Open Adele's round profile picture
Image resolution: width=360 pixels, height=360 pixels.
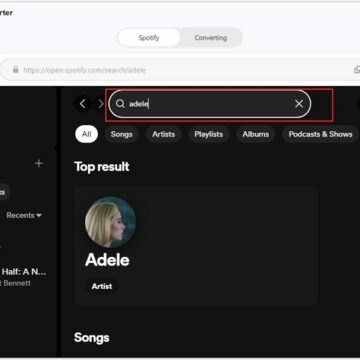[110, 222]
